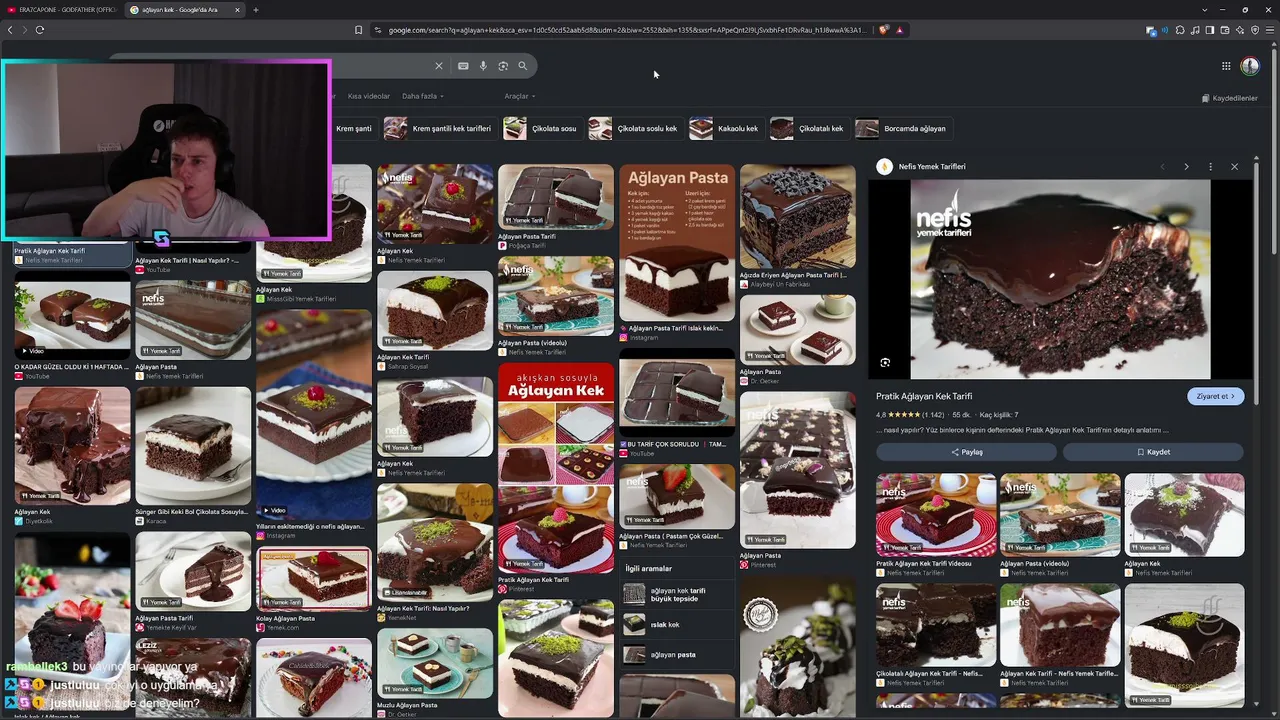Viewport: 1280px width, 720px height.
Task: Filter by Çikolata sosu chip
Action: [541, 128]
